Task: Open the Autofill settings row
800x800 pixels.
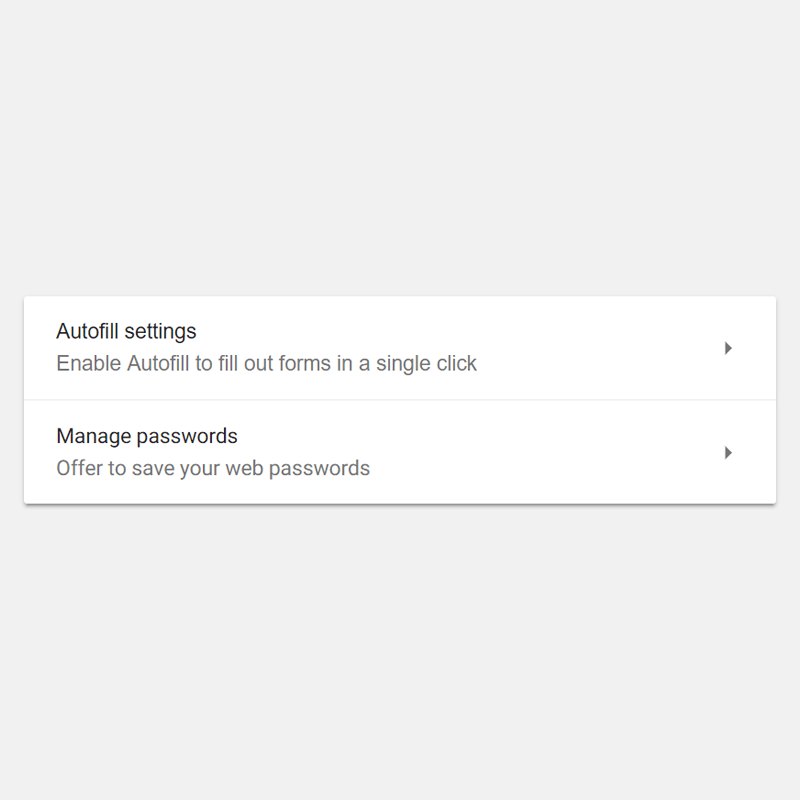Action: tap(400, 348)
